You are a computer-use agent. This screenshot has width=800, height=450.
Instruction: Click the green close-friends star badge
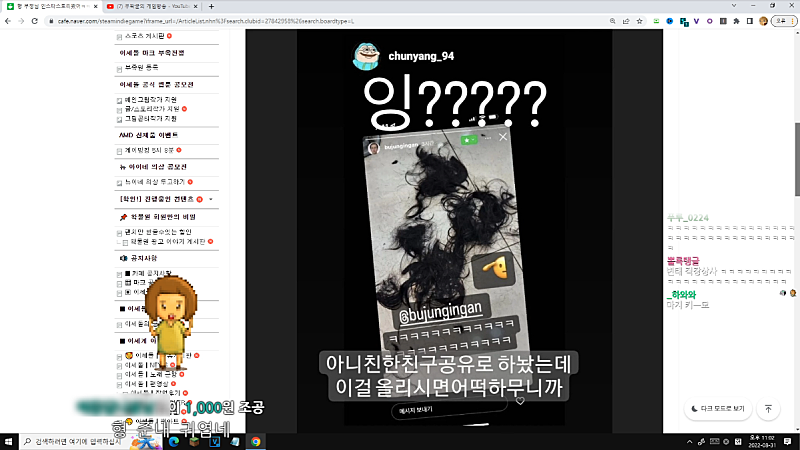coord(469,140)
